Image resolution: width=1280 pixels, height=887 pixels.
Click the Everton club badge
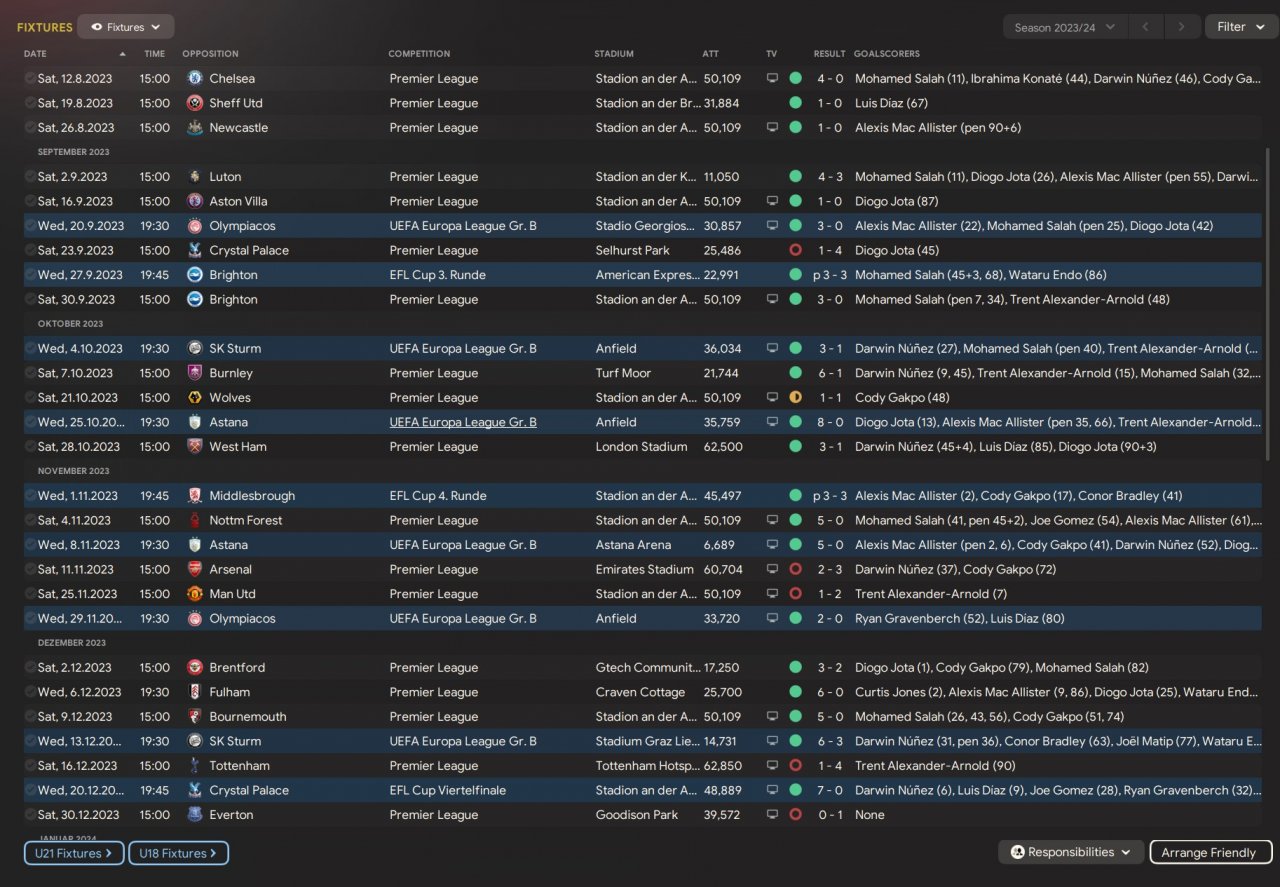(195, 815)
